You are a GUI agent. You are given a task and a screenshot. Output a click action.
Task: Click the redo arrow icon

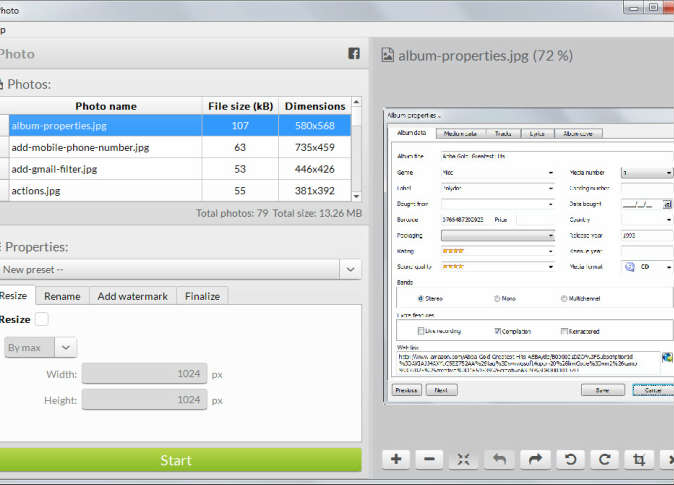click(533, 459)
